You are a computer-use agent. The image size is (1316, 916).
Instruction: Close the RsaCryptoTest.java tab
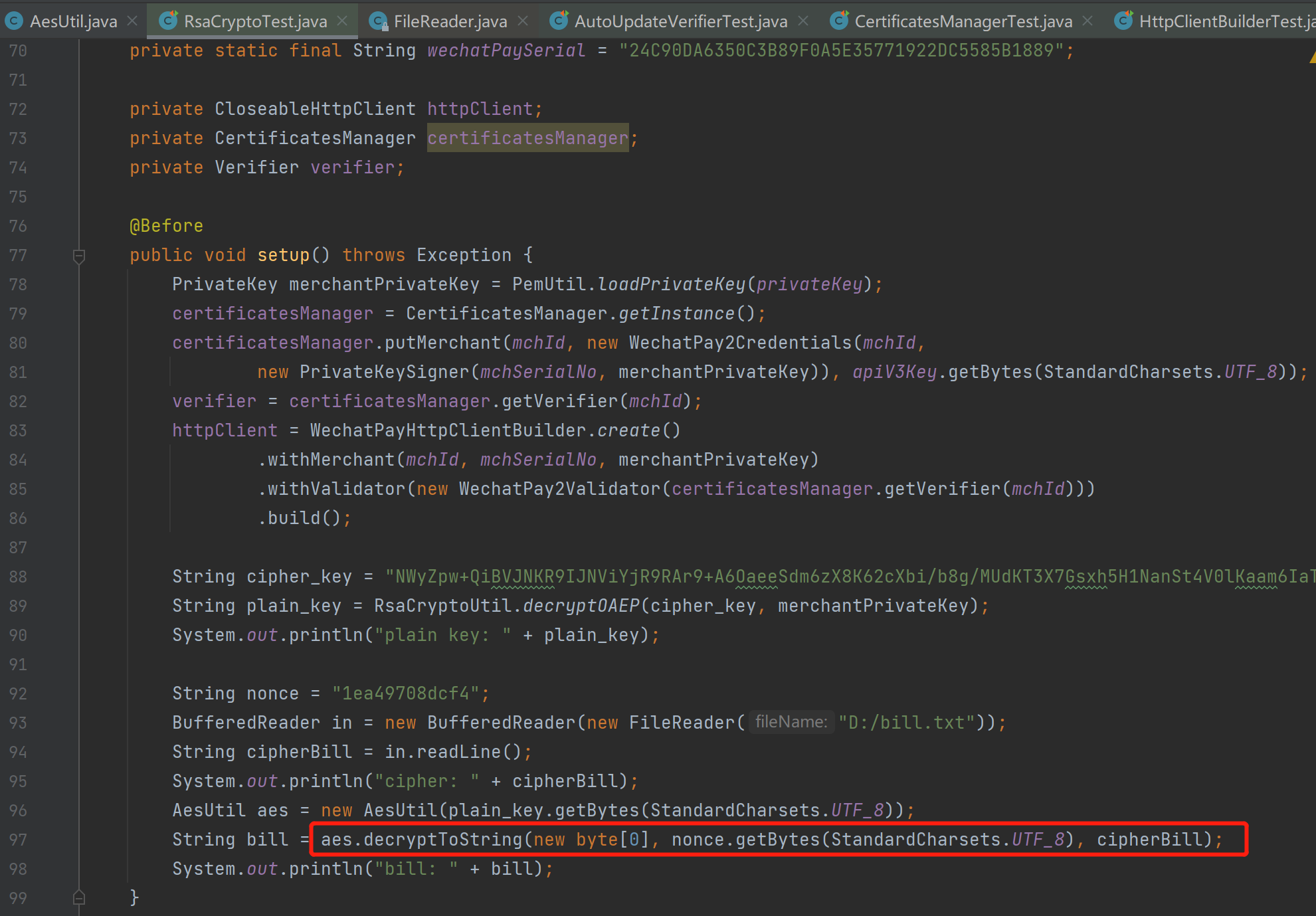click(x=342, y=21)
